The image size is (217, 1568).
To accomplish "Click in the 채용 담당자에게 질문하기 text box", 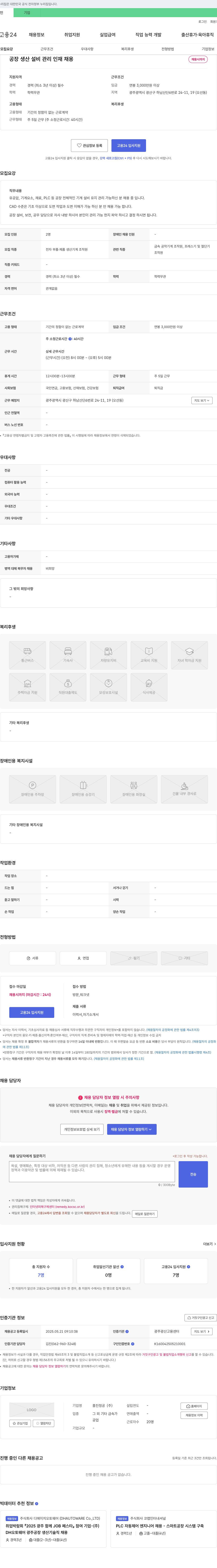I will click(92, 1172).
